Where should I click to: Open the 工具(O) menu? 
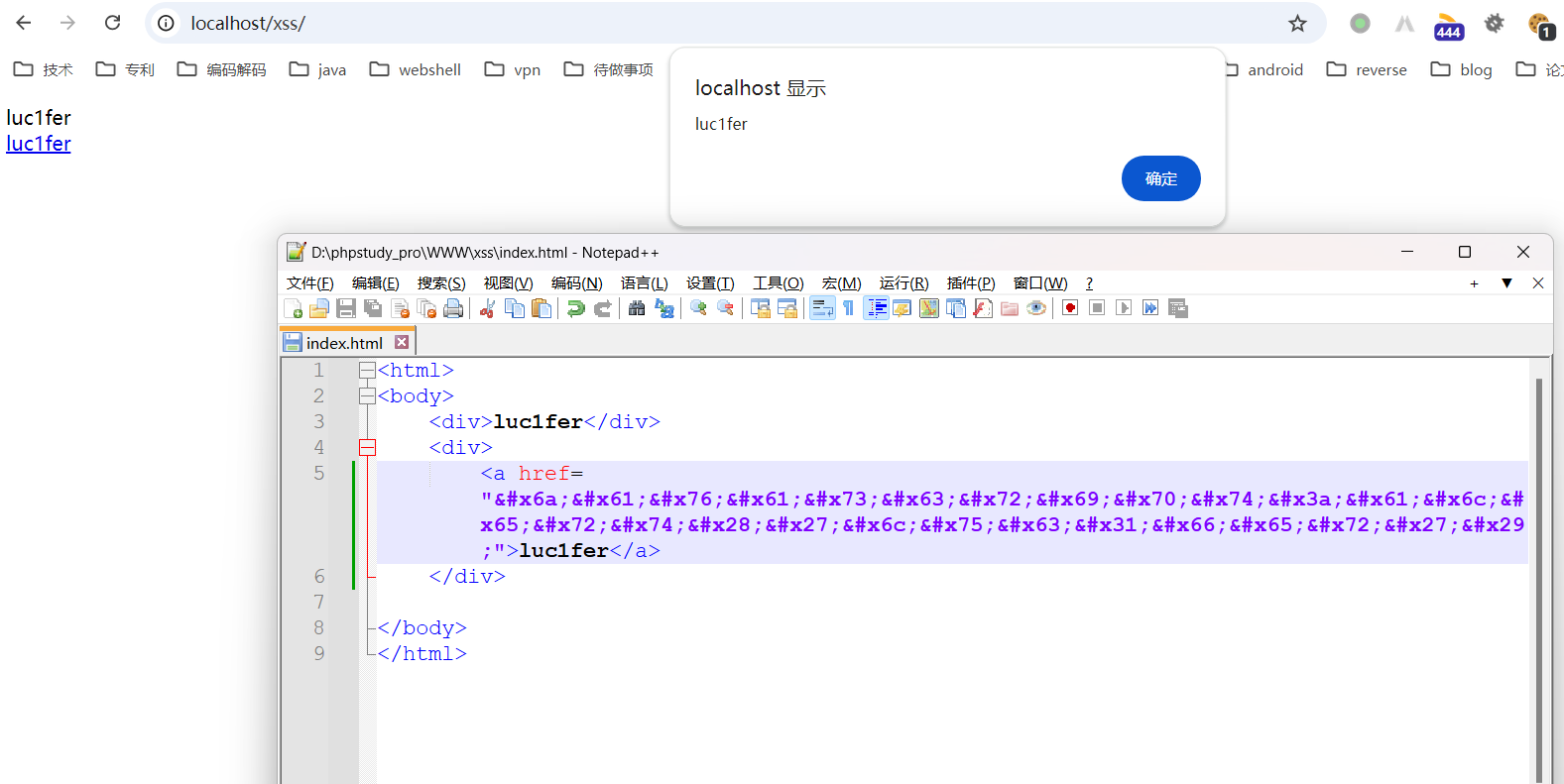(779, 283)
